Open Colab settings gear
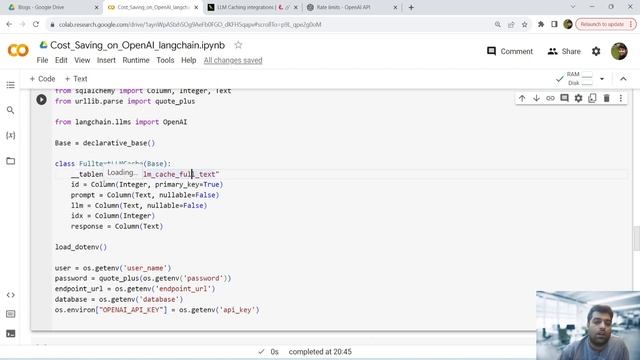Image resolution: width=640 pixels, height=360 pixels. (x=596, y=51)
